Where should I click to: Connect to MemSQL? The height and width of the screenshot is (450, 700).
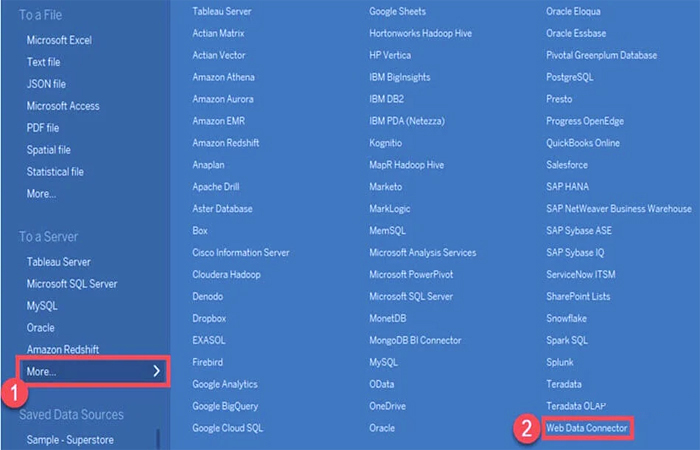click(387, 230)
